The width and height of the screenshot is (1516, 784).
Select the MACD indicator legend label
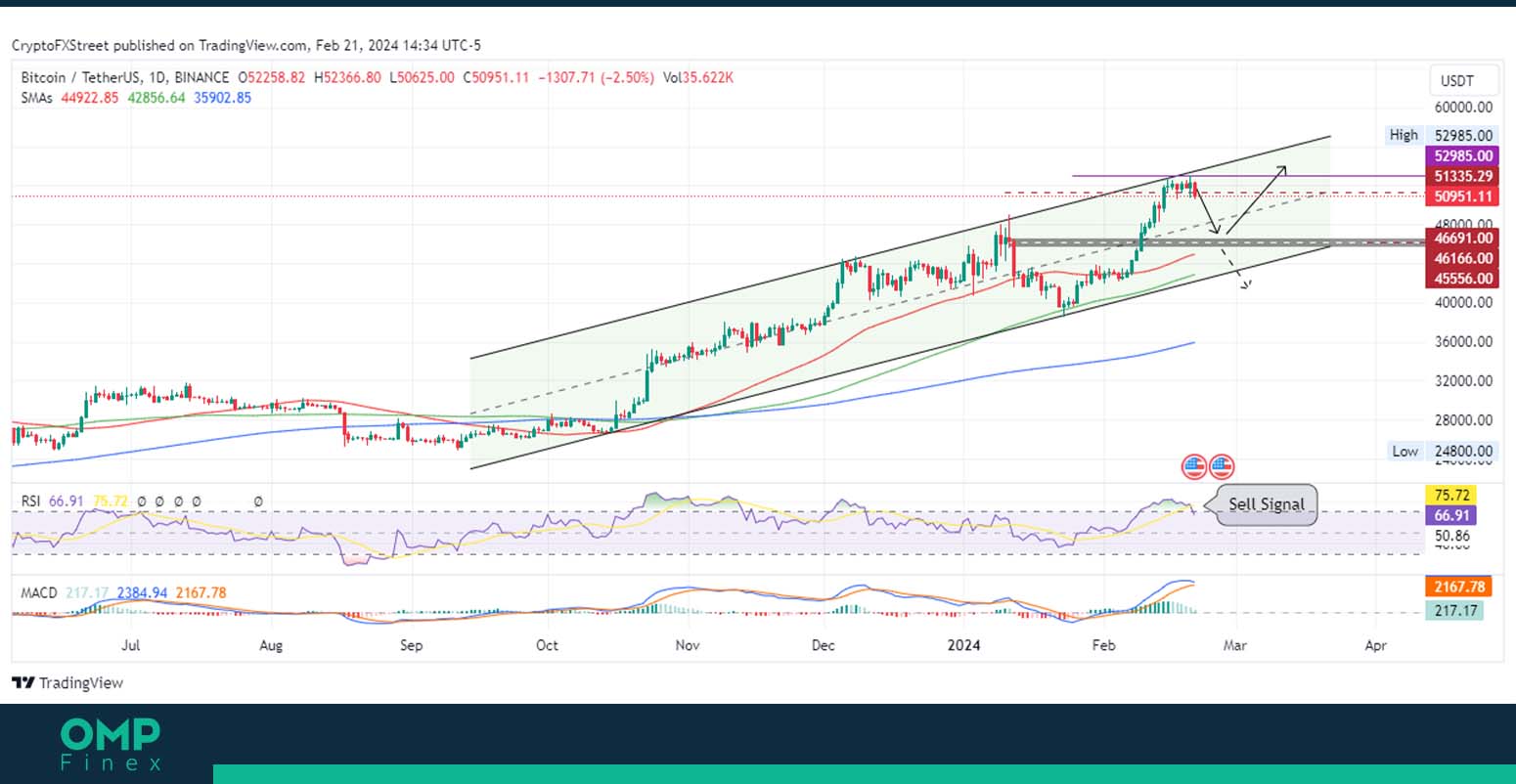(x=39, y=592)
